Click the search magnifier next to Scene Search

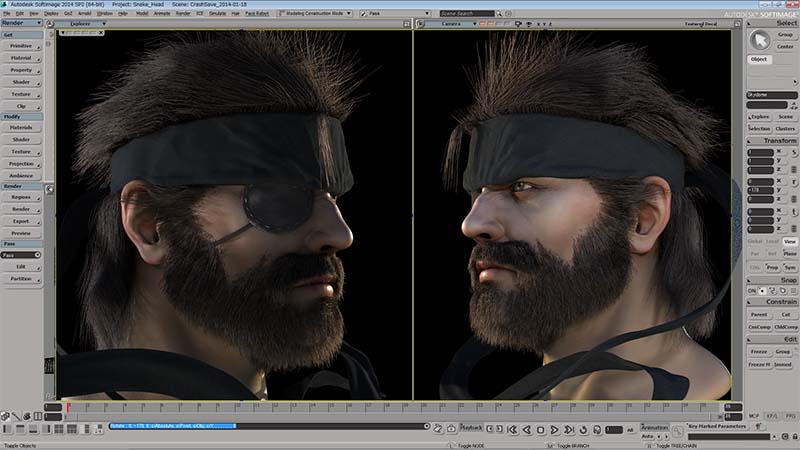(498, 14)
